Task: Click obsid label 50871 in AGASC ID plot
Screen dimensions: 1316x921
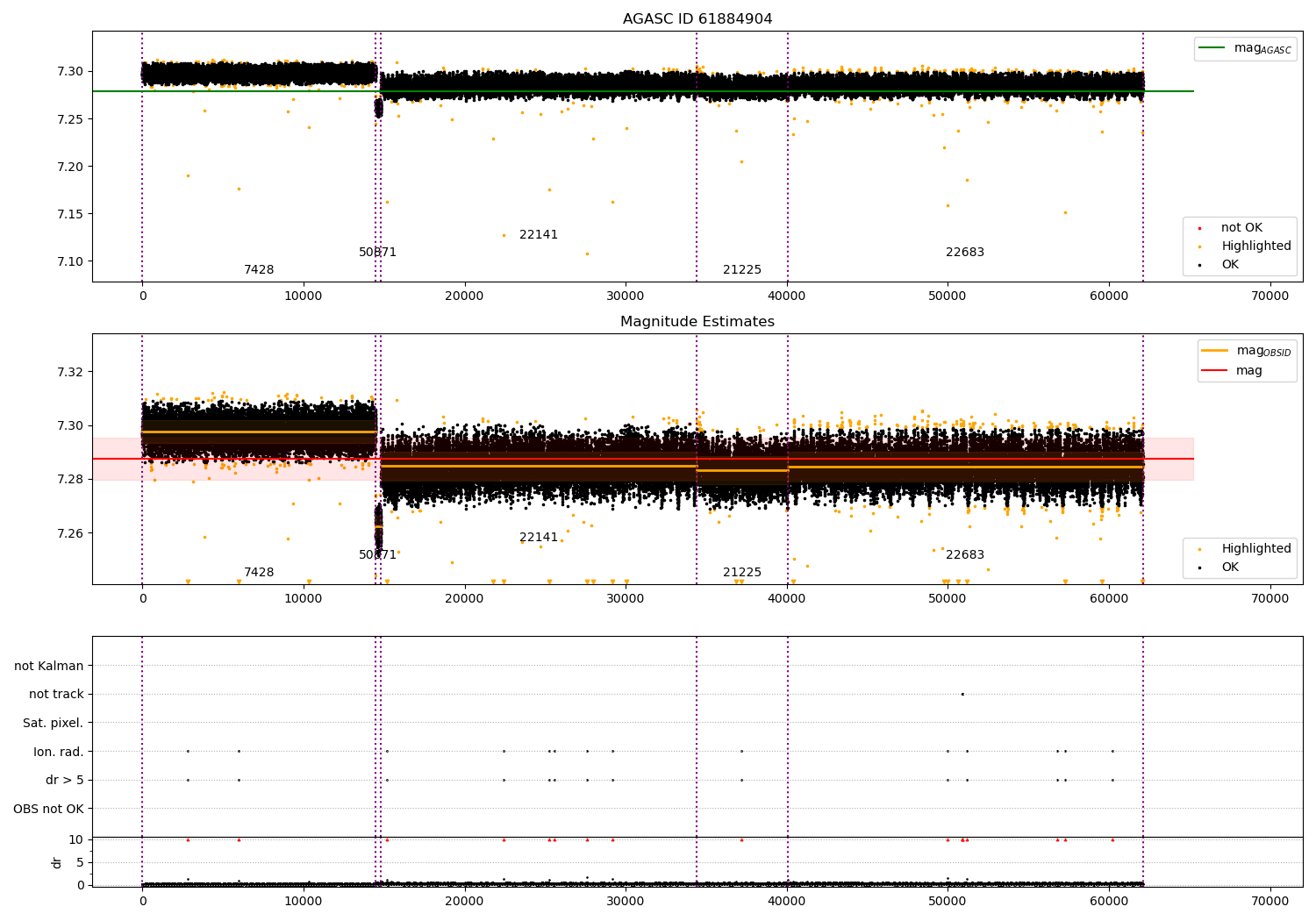Action: [x=378, y=253]
